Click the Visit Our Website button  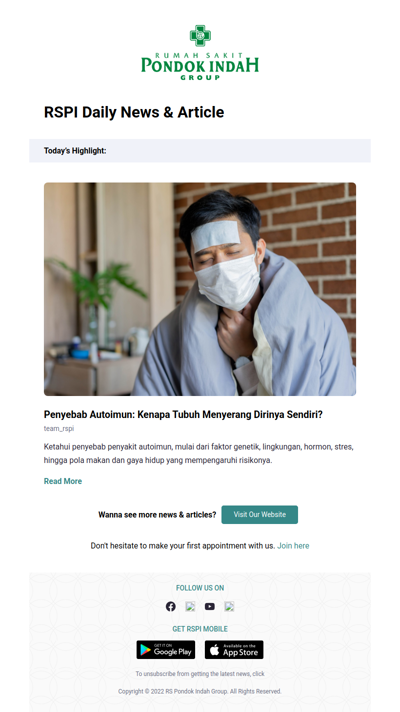tap(260, 514)
